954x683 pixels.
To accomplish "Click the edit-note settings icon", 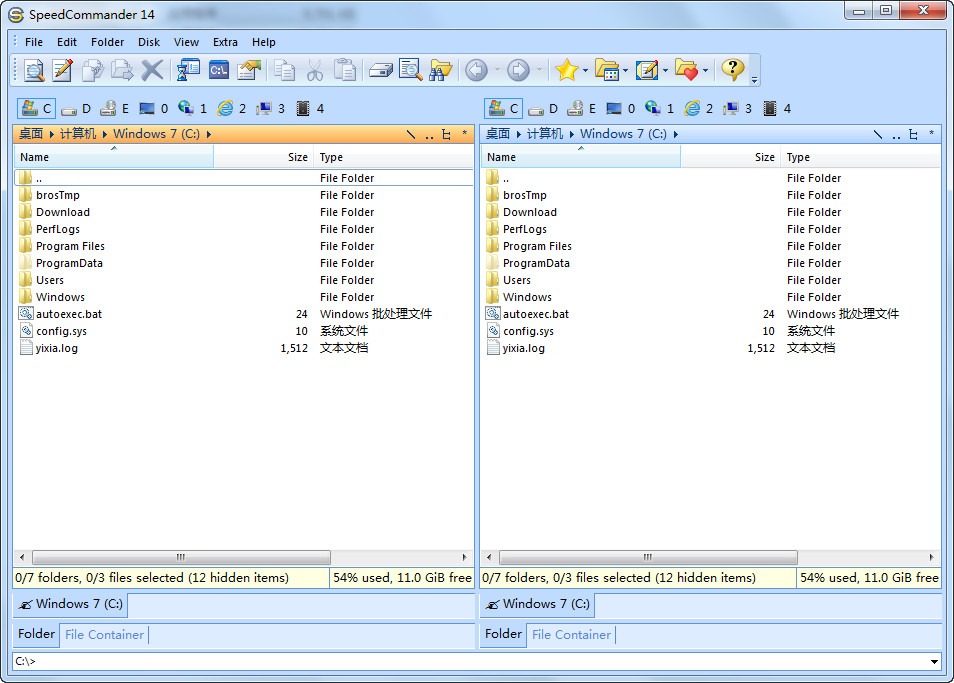I will (x=647, y=70).
